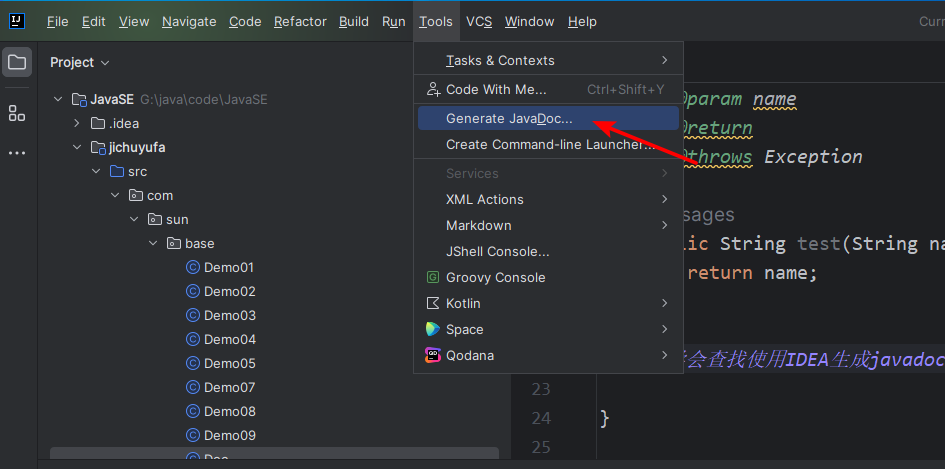Select Code With Me... menu item

tap(548, 89)
